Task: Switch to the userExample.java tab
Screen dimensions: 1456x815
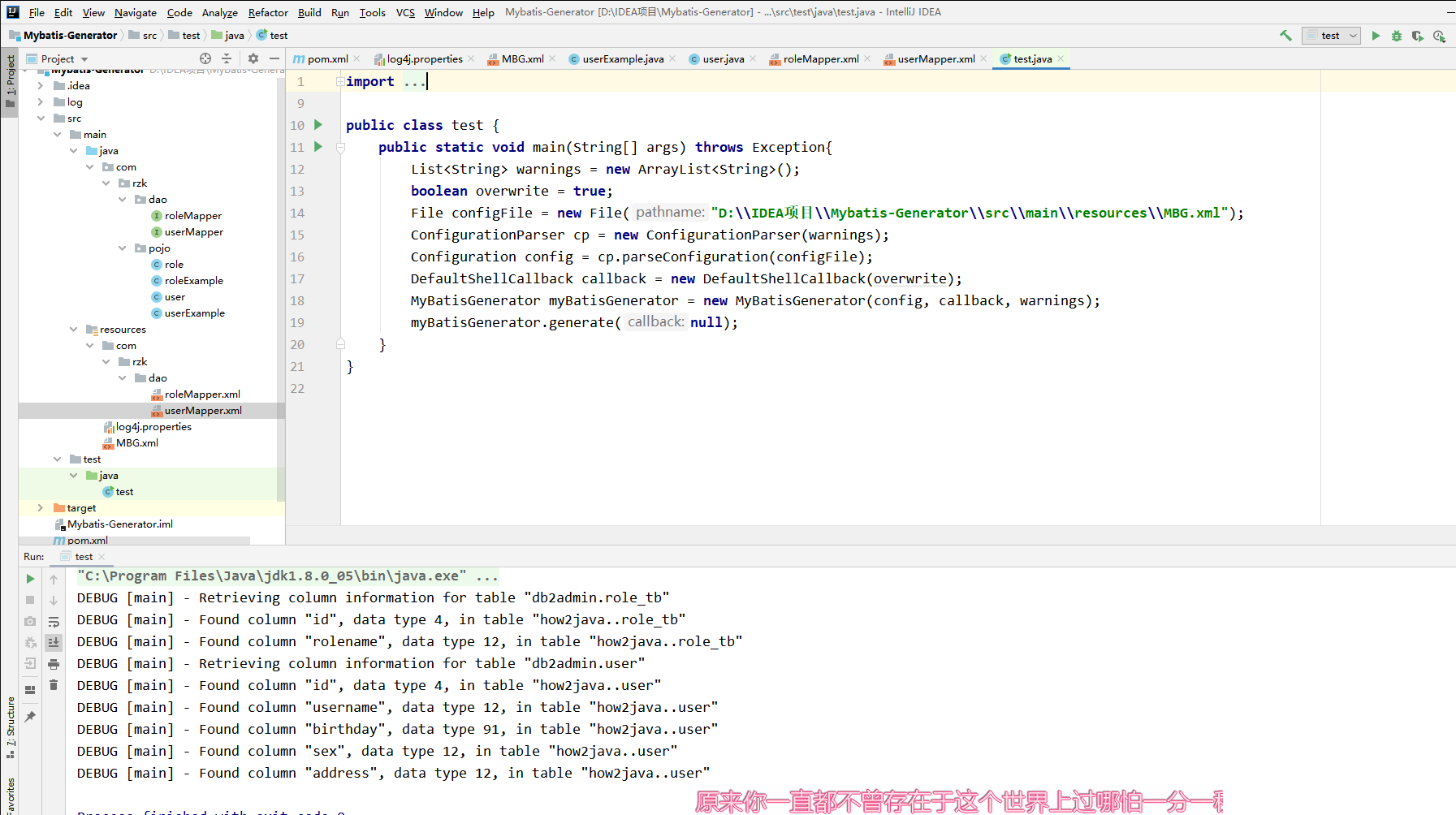Action: pyautogui.click(x=622, y=58)
